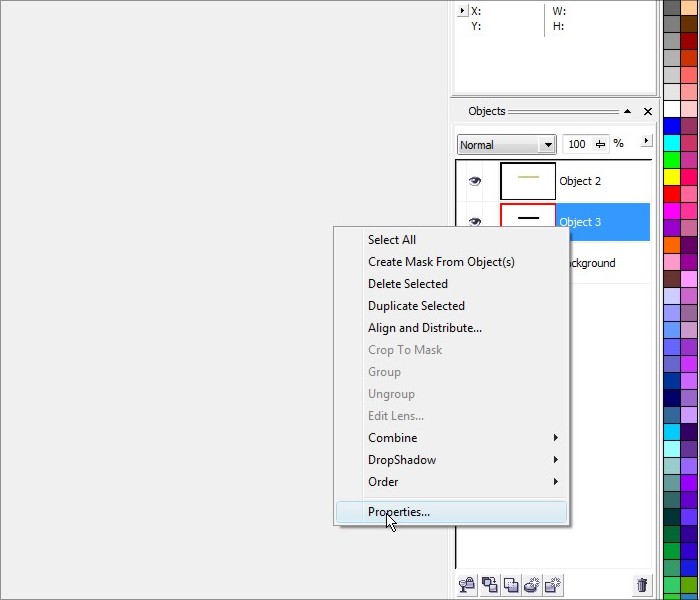The width and height of the screenshot is (700, 600).
Task: Click the third bottom icon with two overlapping squares
Action: point(511,585)
